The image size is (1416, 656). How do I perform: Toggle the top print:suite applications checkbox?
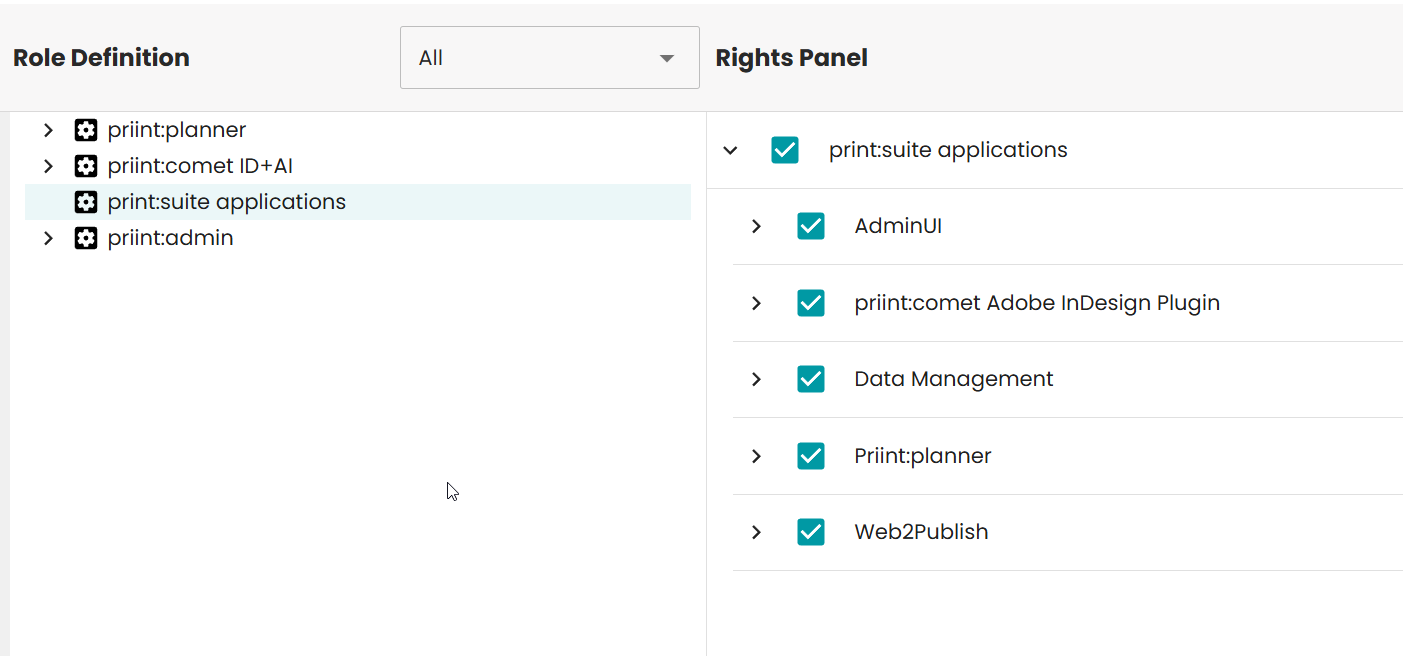pos(785,150)
